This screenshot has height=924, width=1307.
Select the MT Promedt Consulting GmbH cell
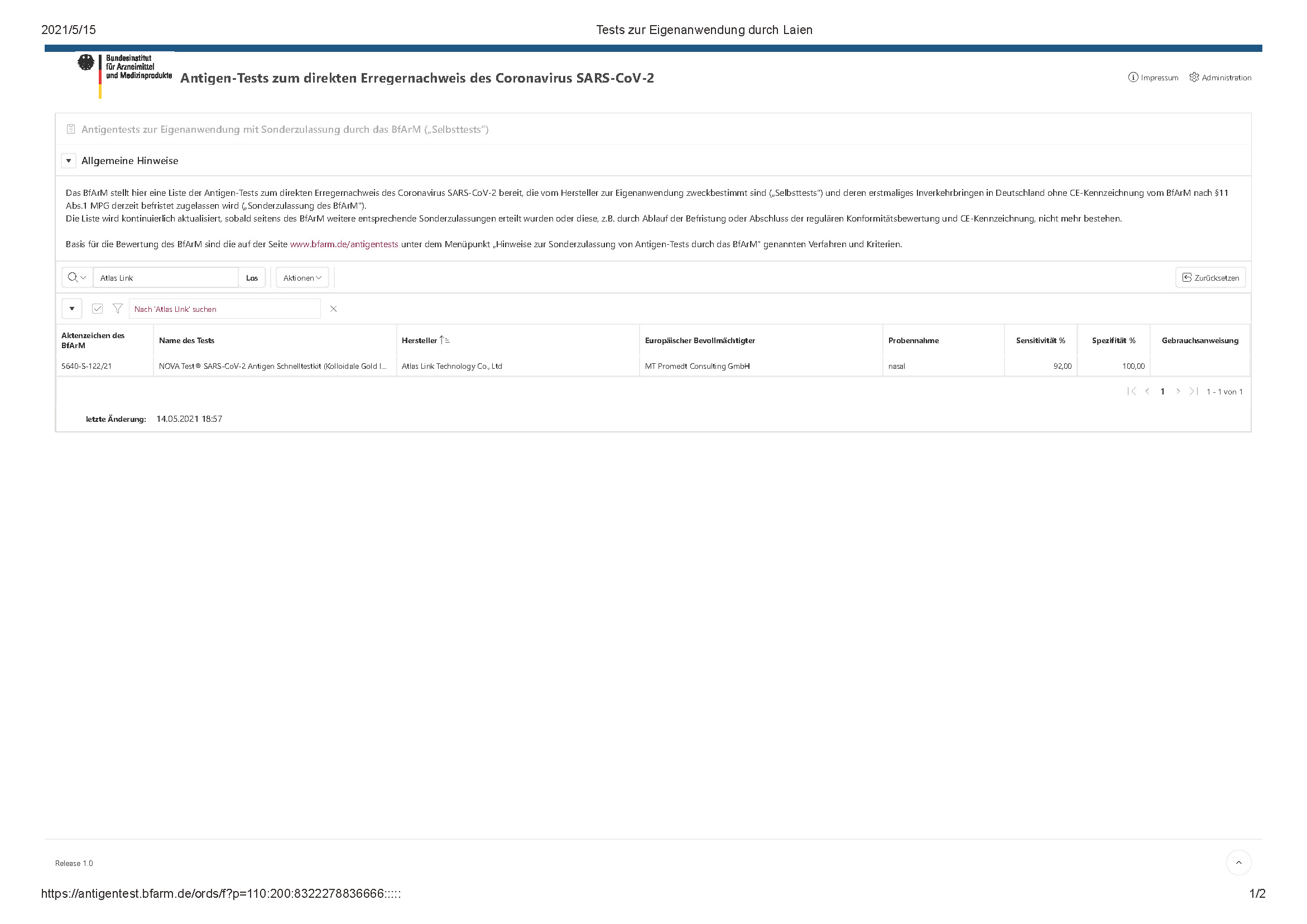(x=761, y=366)
